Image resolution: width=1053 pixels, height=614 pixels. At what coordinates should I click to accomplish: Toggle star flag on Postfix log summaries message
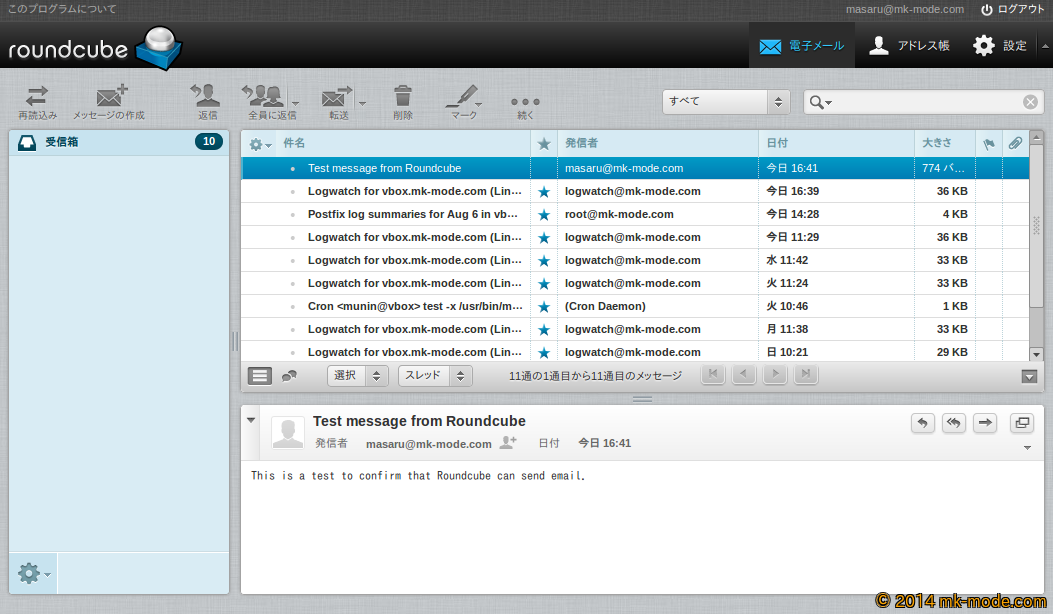coord(544,215)
